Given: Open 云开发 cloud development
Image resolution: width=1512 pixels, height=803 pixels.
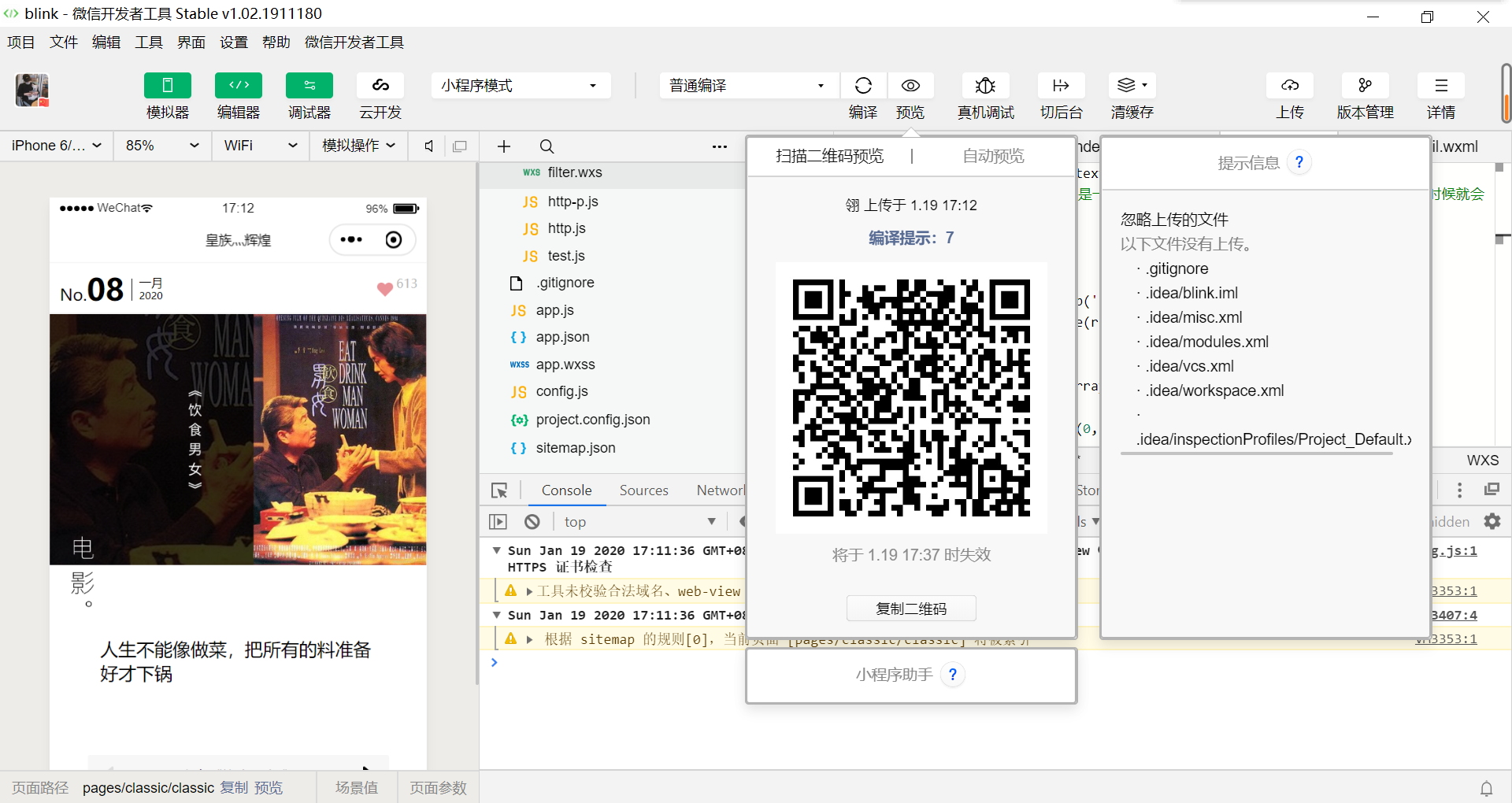Looking at the screenshot, I should [x=380, y=85].
